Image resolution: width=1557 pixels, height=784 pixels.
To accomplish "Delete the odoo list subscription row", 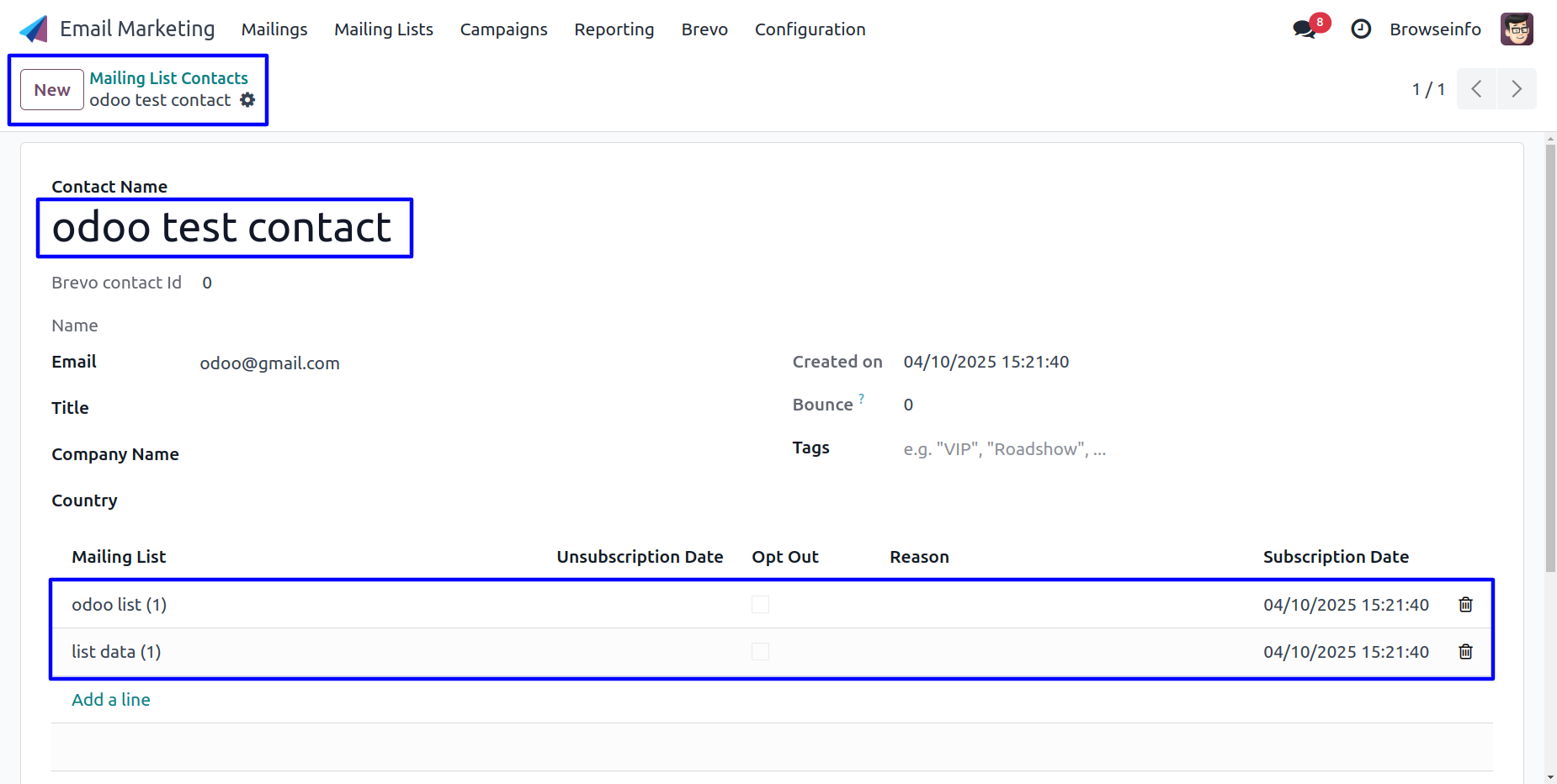I will (x=1465, y=605).
